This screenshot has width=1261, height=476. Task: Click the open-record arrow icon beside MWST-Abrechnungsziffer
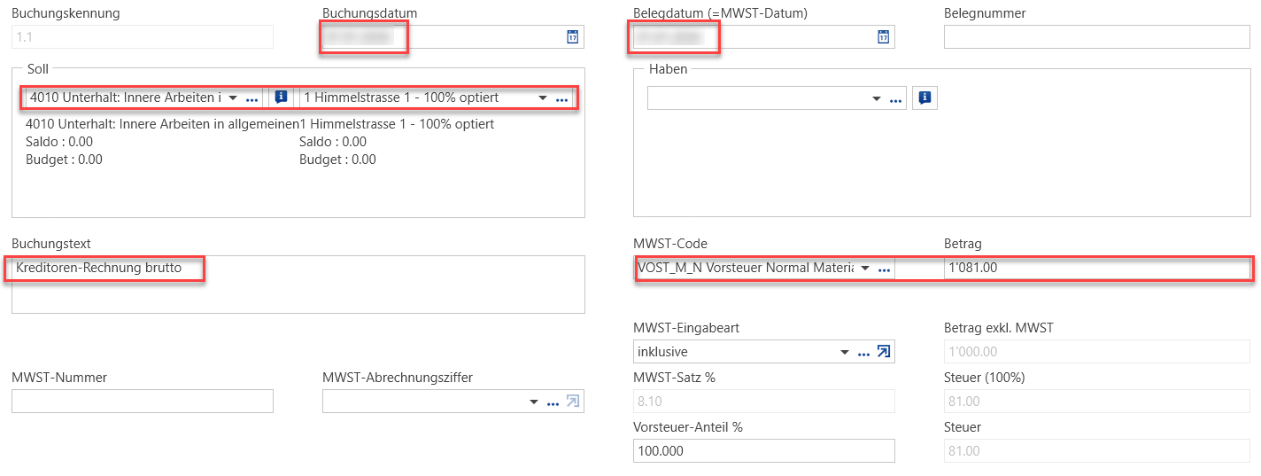572,401
